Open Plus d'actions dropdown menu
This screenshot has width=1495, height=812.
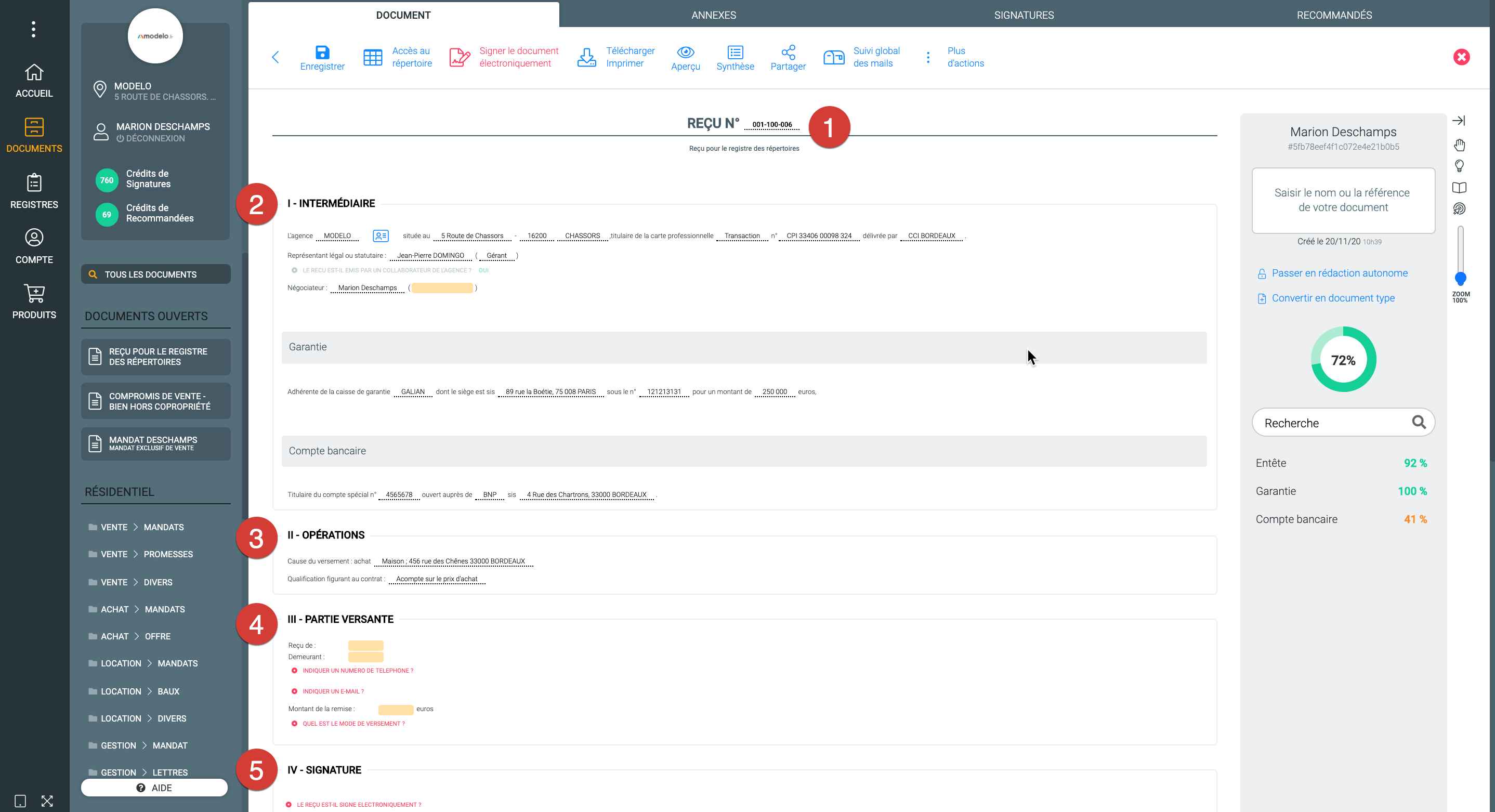(x=928, y=57)
